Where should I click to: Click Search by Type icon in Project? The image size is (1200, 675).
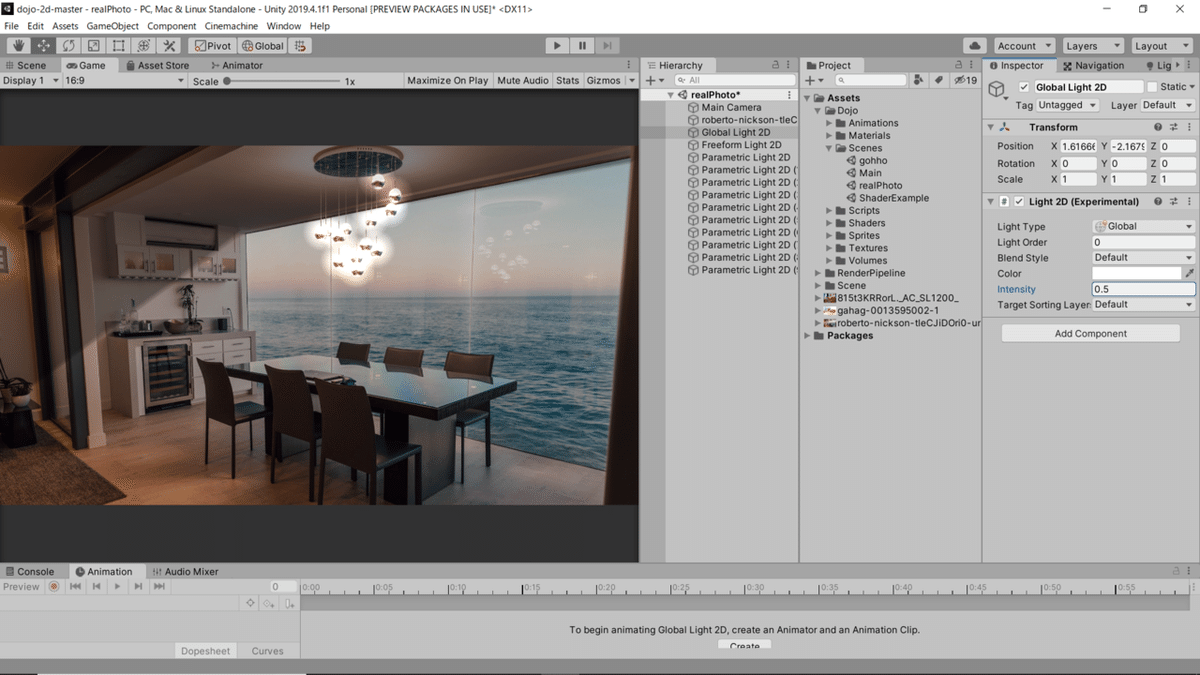tap(919, 80)
